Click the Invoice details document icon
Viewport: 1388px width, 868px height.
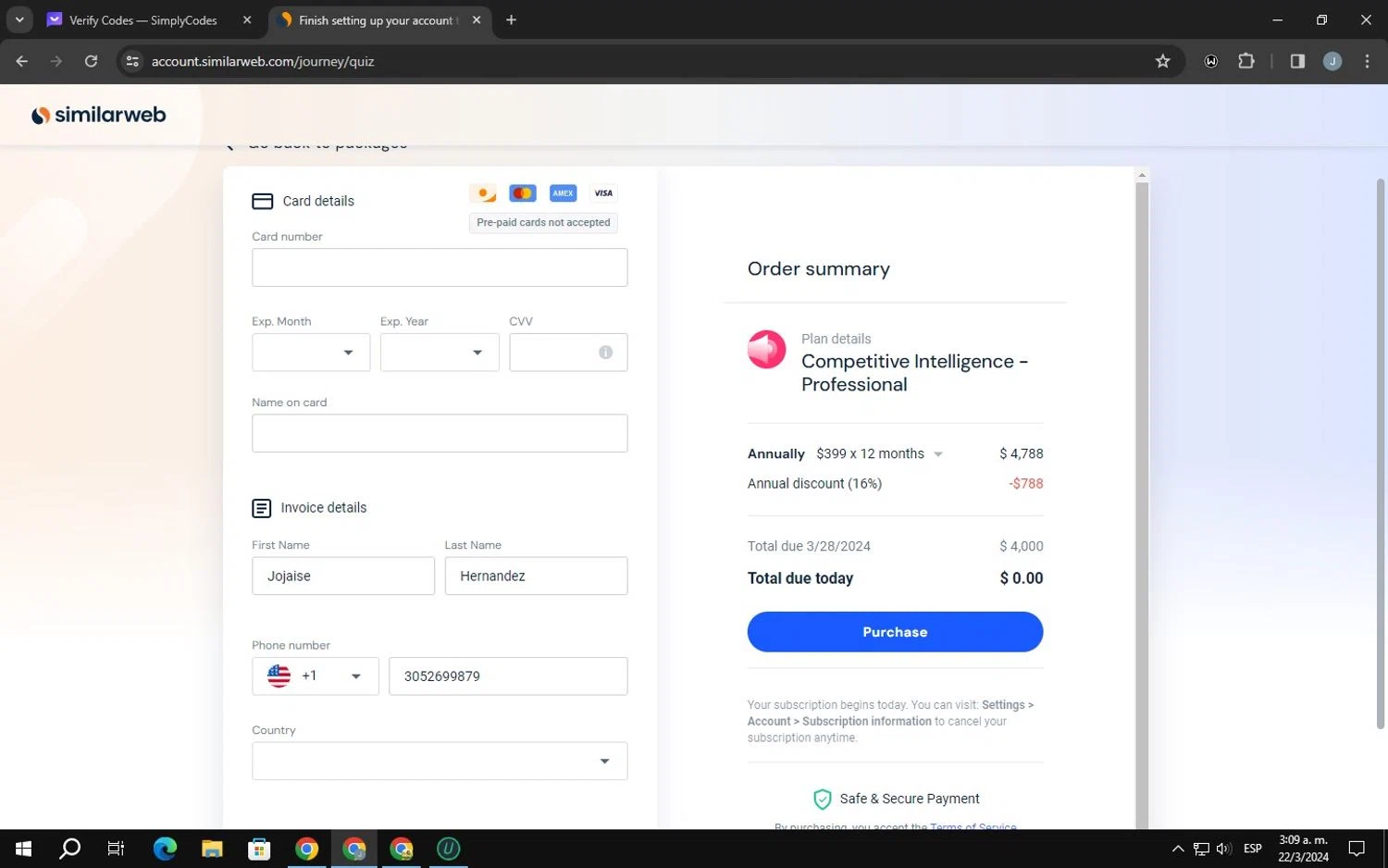pos(262,508)
